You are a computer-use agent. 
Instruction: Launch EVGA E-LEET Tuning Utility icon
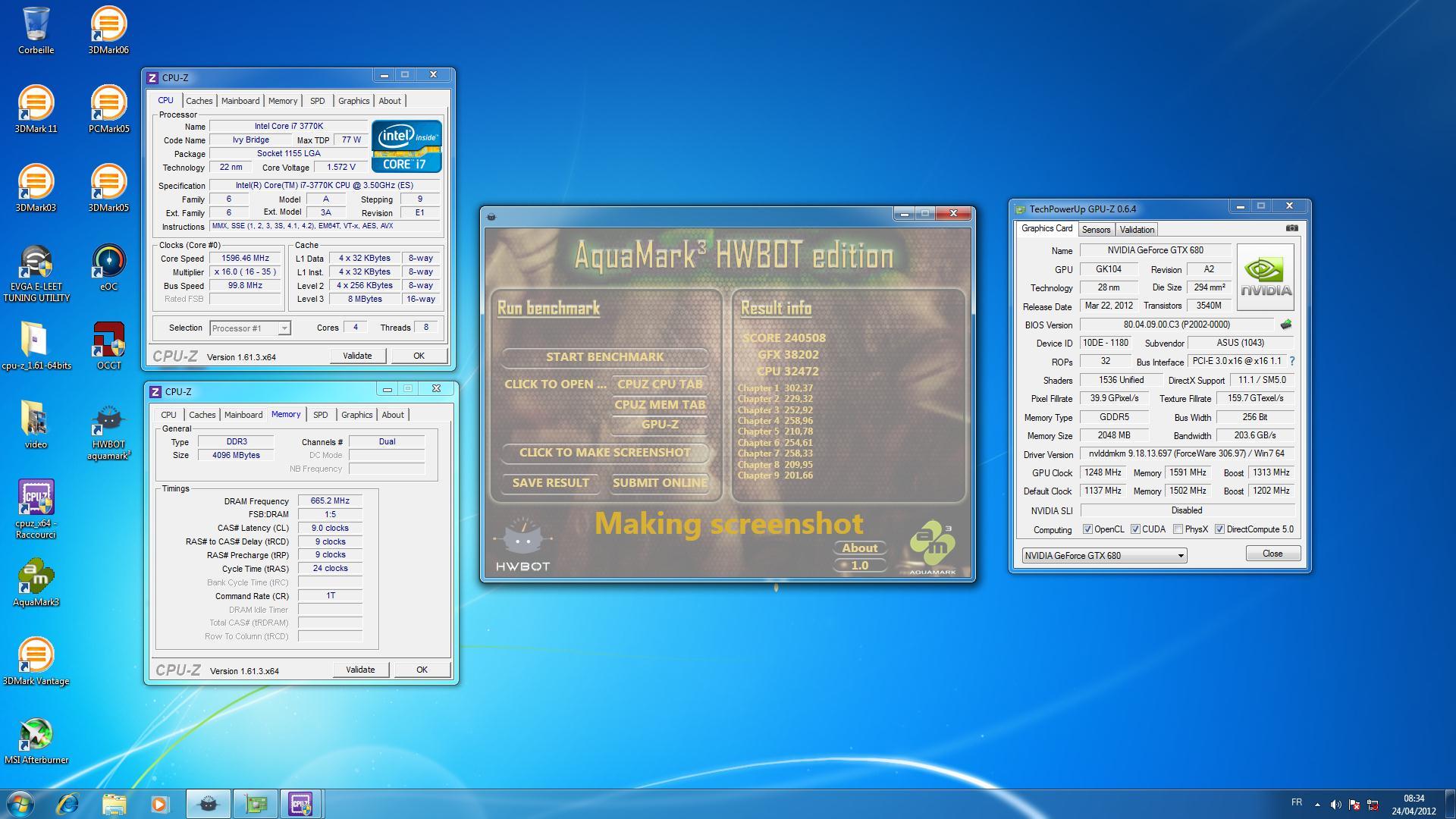(36, 273)
